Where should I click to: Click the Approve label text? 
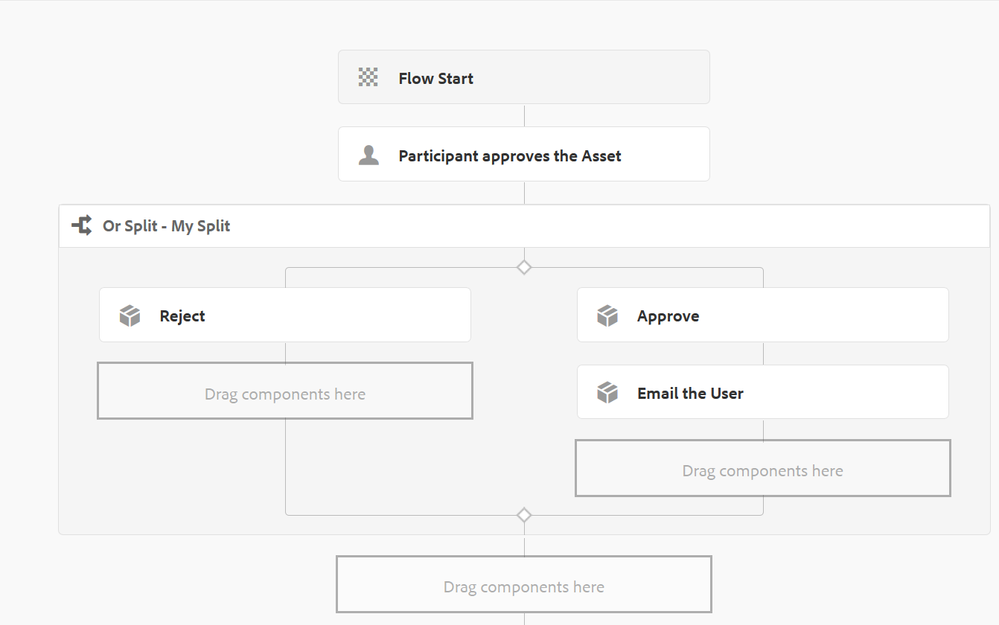click(668, 316)
